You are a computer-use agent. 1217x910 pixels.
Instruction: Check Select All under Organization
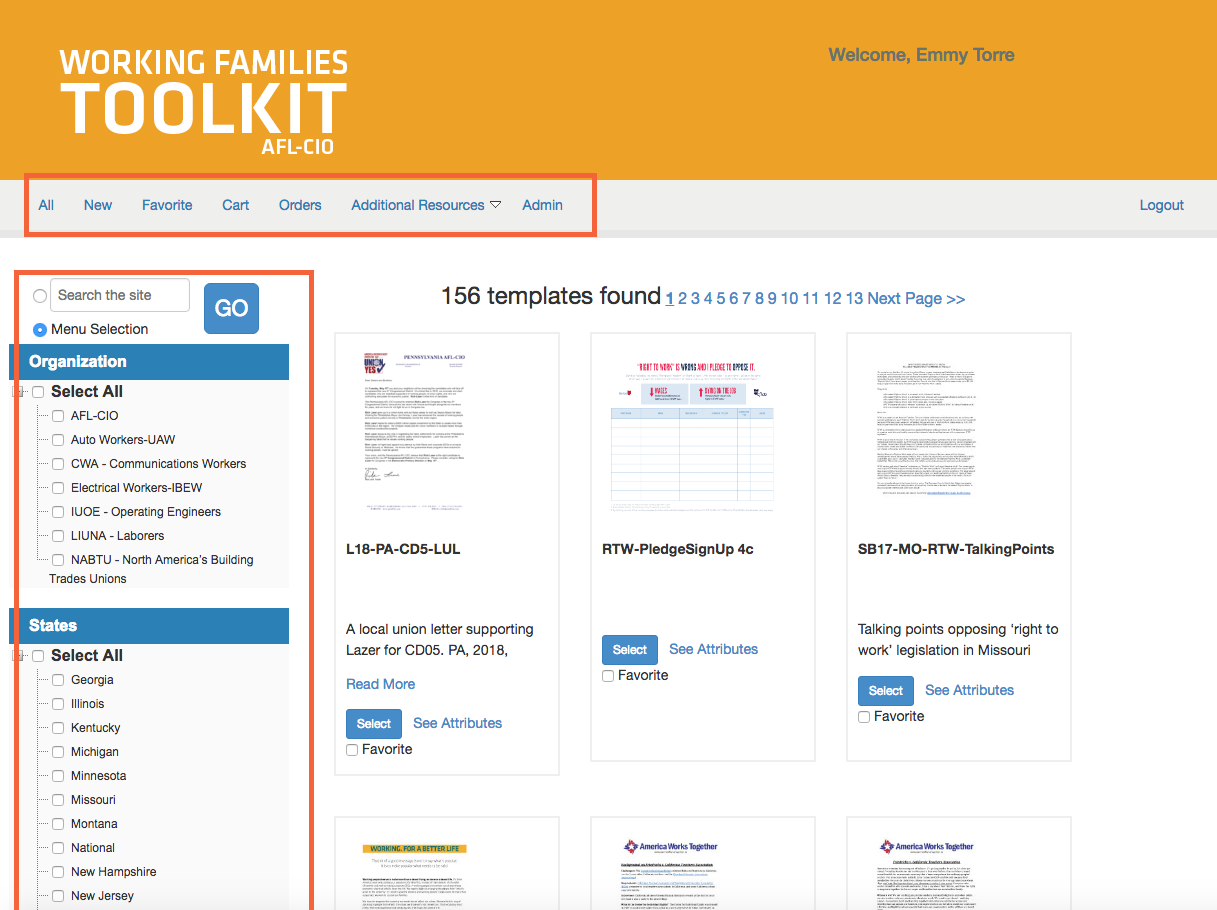pyautogui.click(x=38, y=392)
